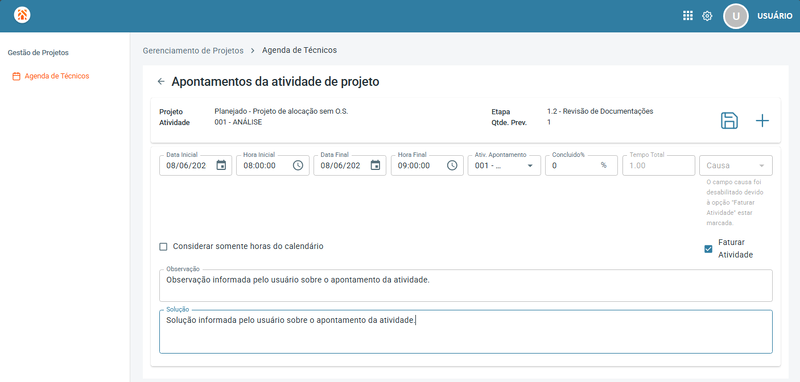Open the disabled Causa dropdown

pyautogui.click(x=736, y=165)
